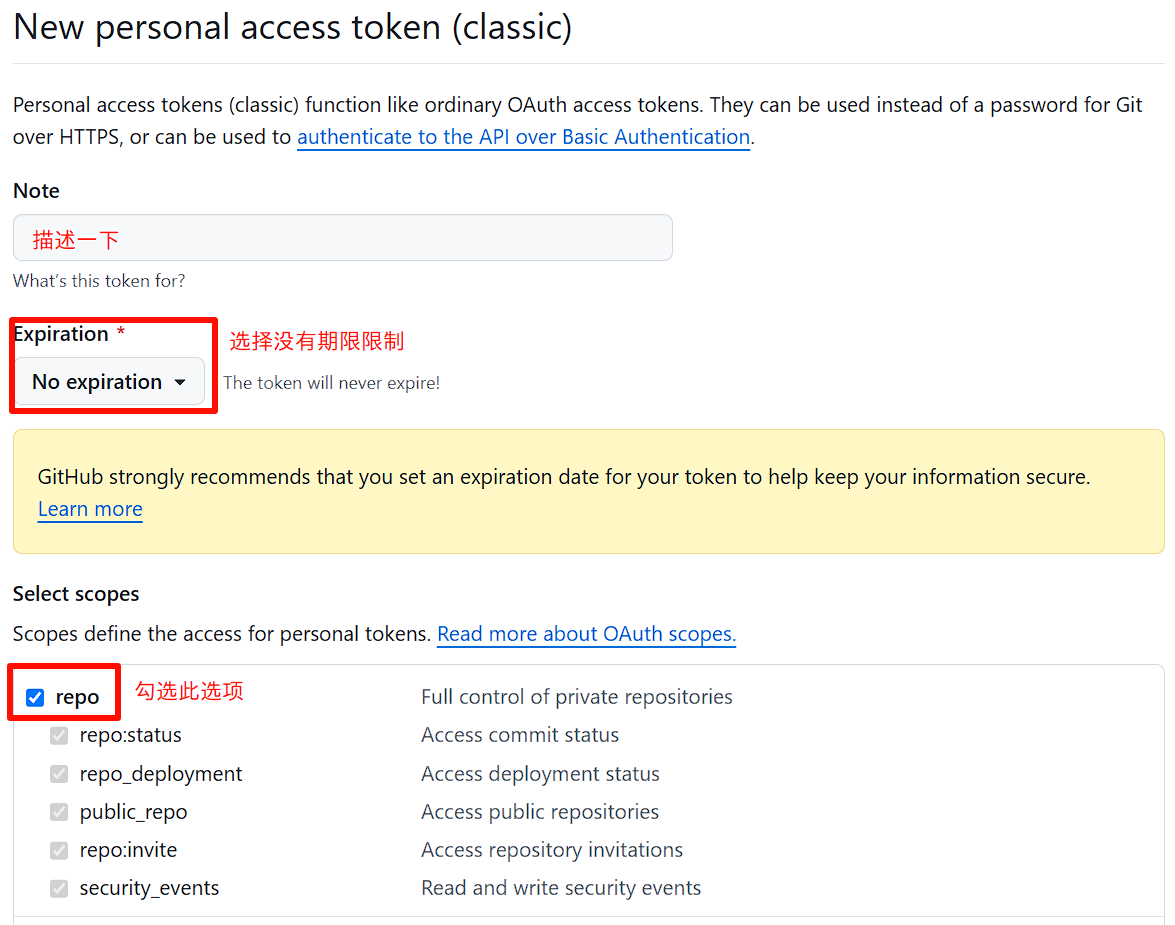Click the repo:invite label text

(x=128, y=850)
